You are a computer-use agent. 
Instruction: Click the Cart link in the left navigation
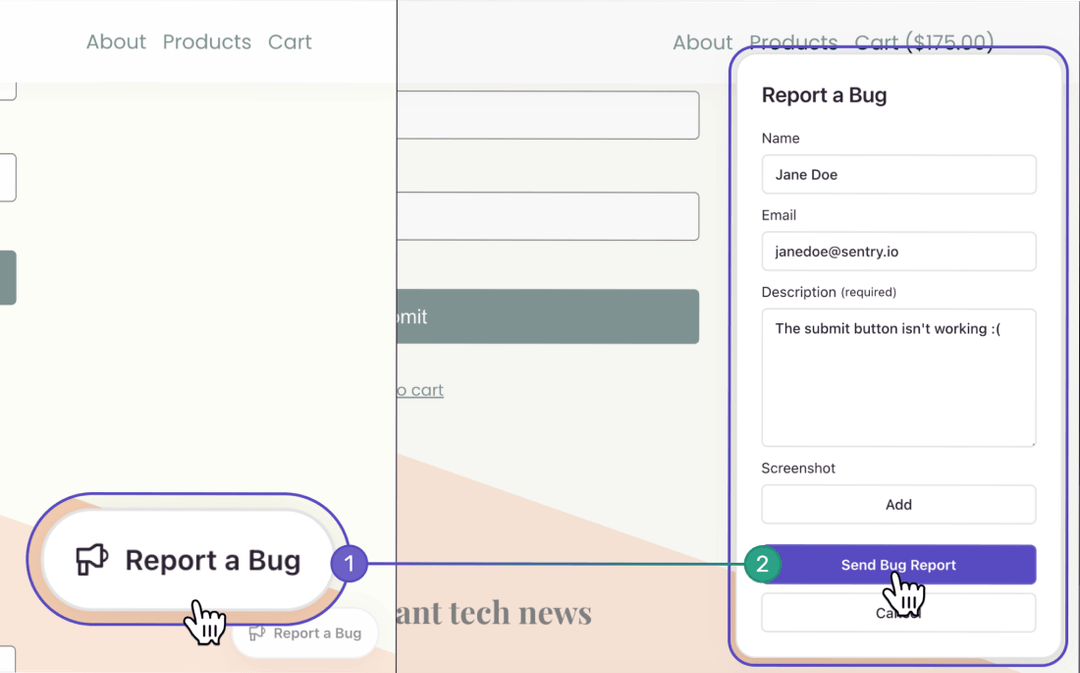(289, 42)
